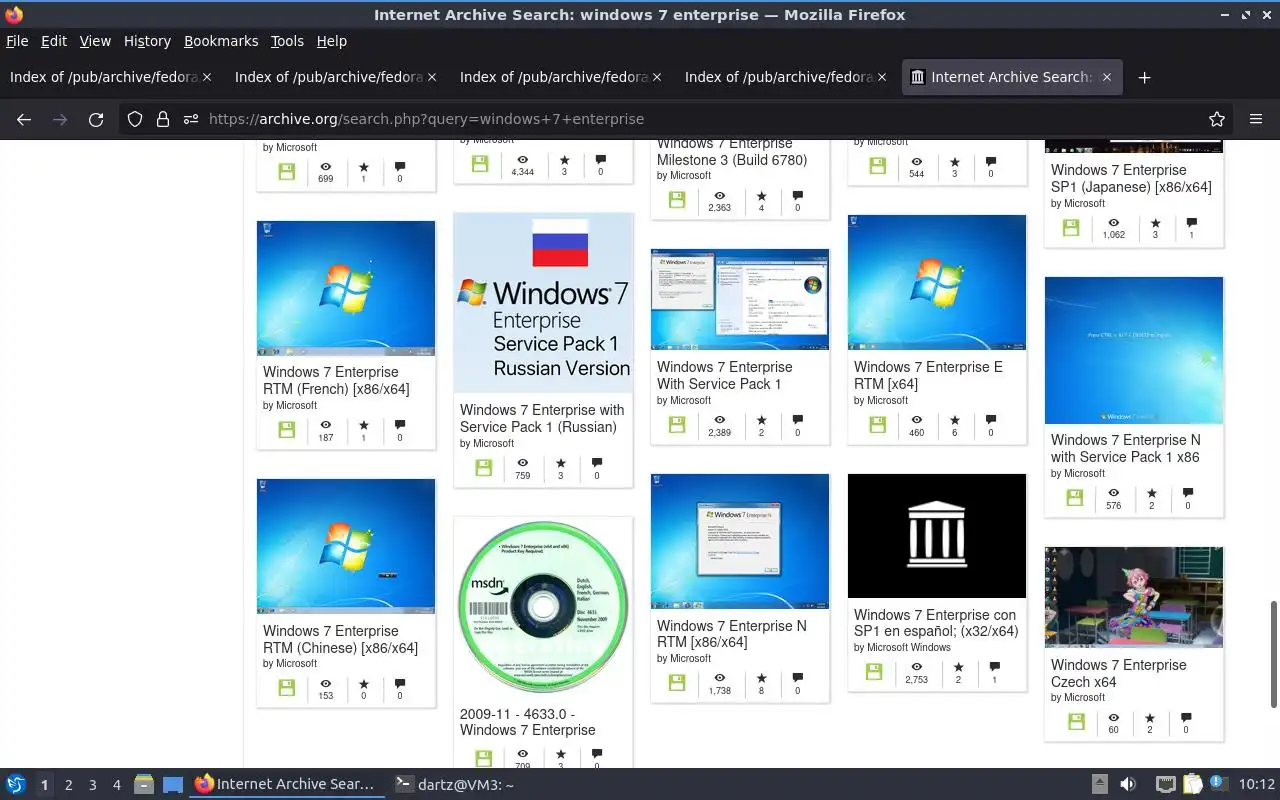Image resolution: width=1280 pixels, height=800 pixels.
Task: Switch to workspace 2 in the taskbar
Action: click(69, 785)
